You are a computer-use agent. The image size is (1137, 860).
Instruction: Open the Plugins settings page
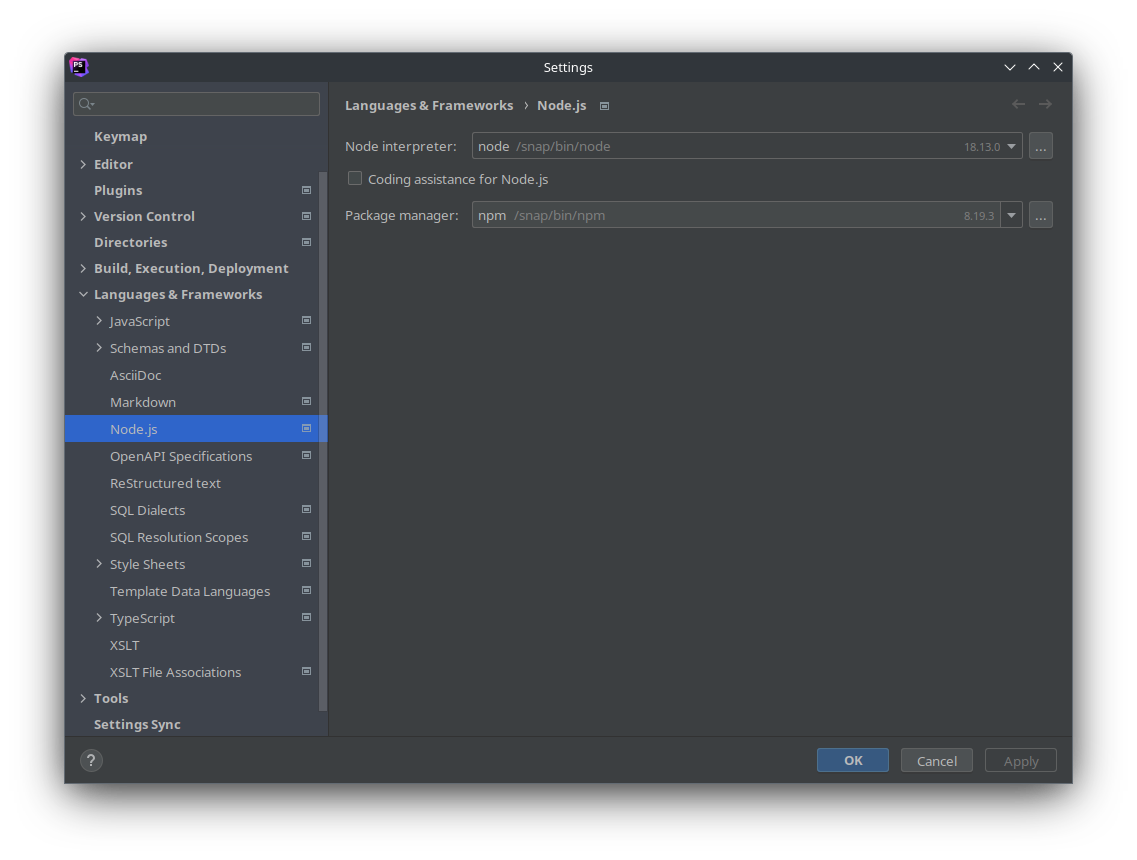118,190
